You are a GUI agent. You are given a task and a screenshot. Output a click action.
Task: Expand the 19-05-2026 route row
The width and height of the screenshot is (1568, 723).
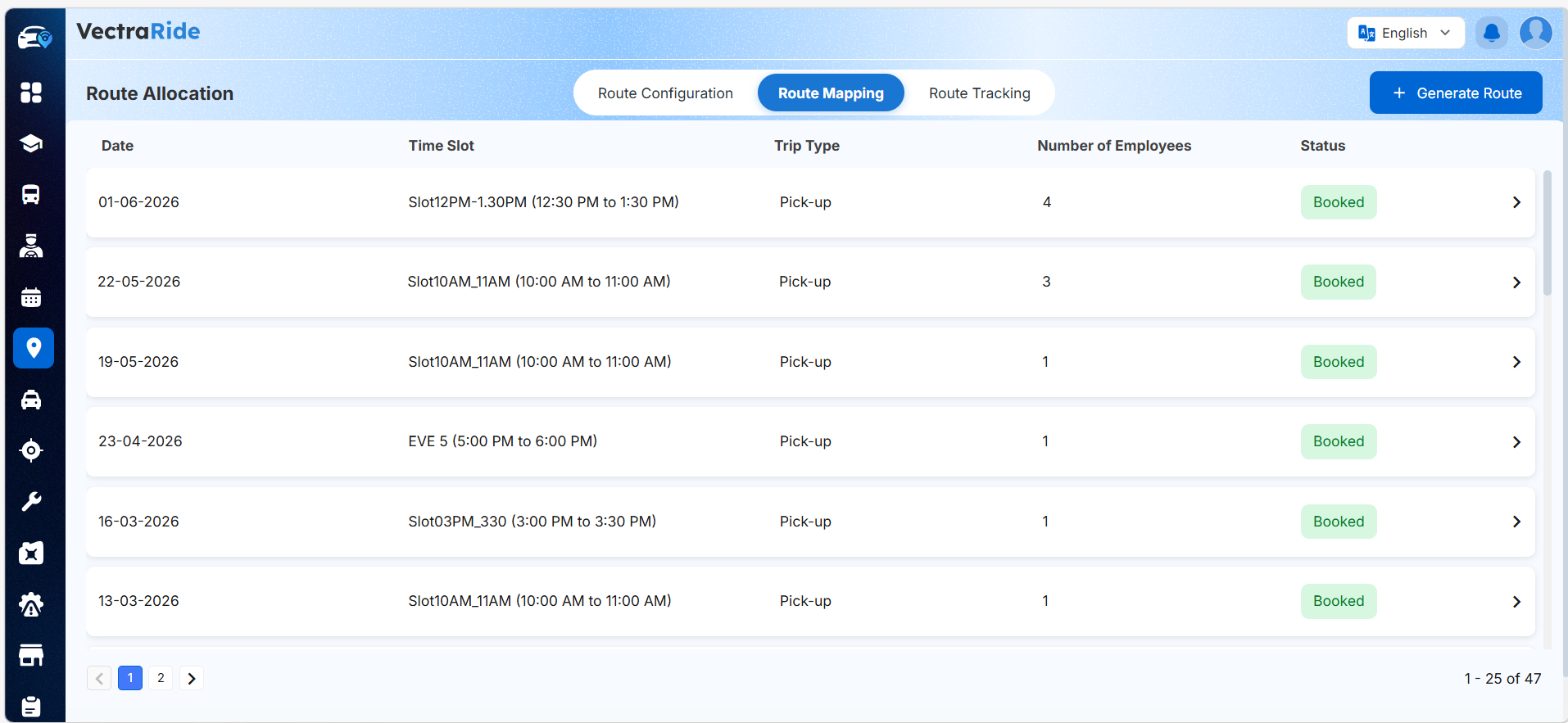1516,362
